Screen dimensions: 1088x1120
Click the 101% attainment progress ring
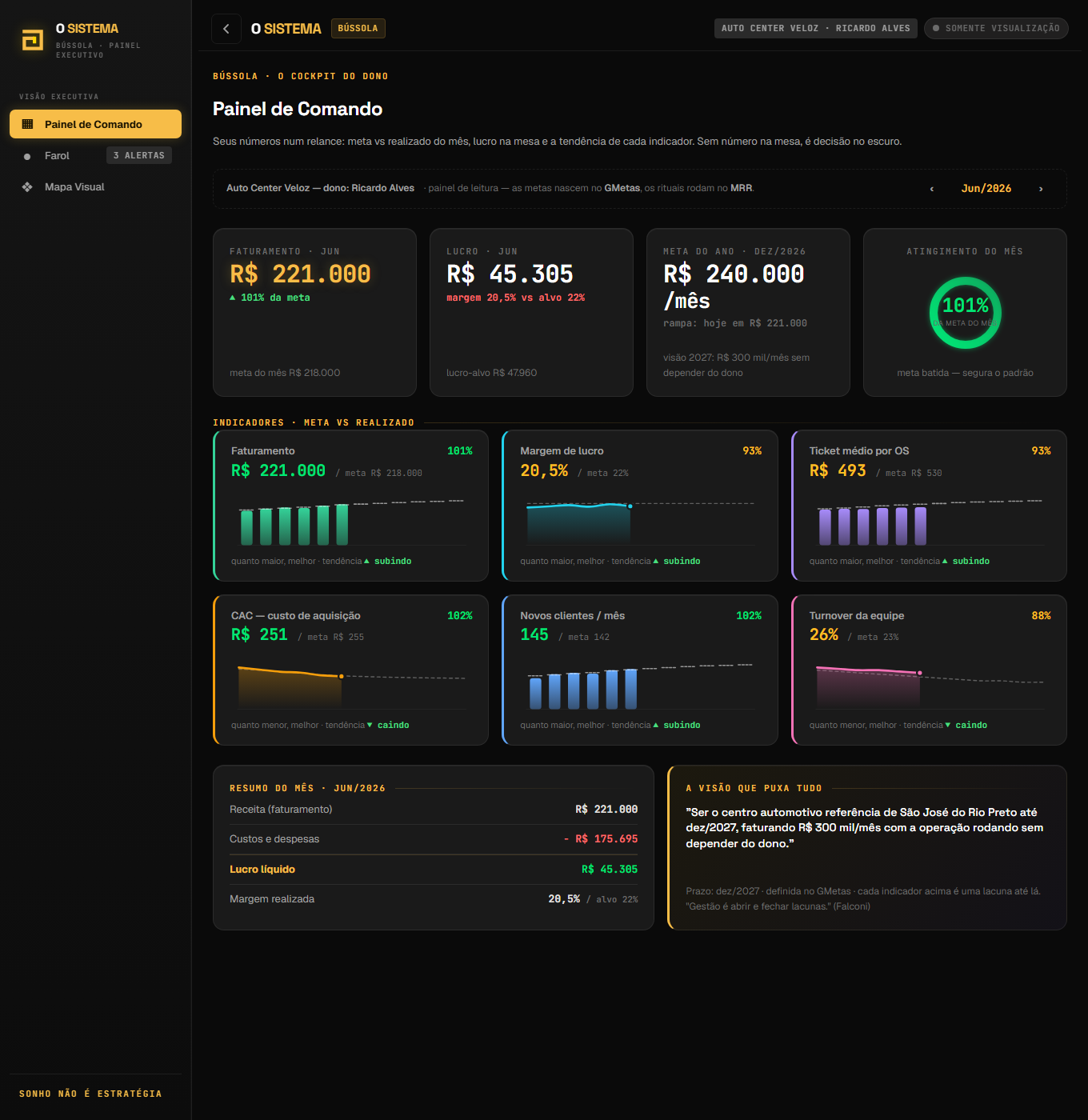(965, 313)
